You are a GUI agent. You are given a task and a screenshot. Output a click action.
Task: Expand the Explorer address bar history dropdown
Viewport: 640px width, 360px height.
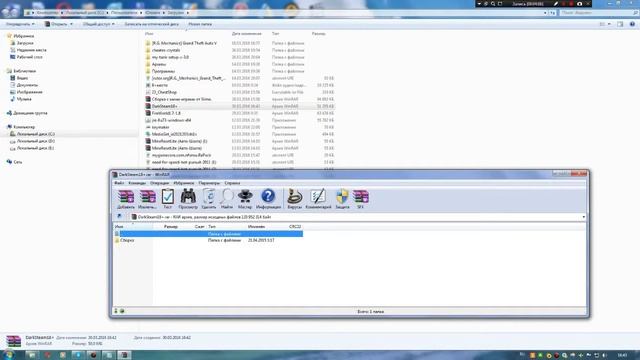pyautogui.click(x=545, y=13)
